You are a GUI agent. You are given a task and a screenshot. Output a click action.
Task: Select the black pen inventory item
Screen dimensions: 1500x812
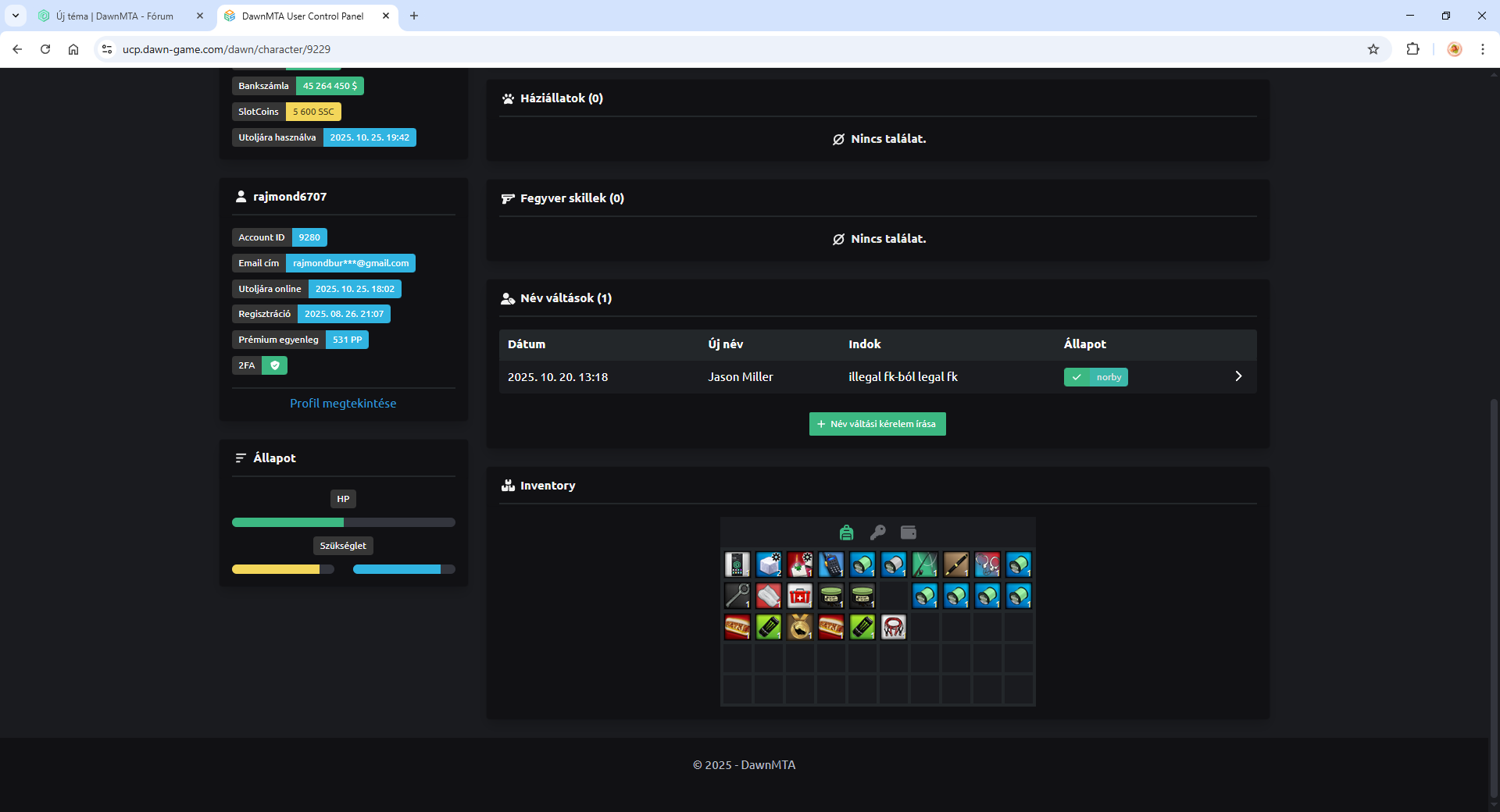click(x=955, y=564)
